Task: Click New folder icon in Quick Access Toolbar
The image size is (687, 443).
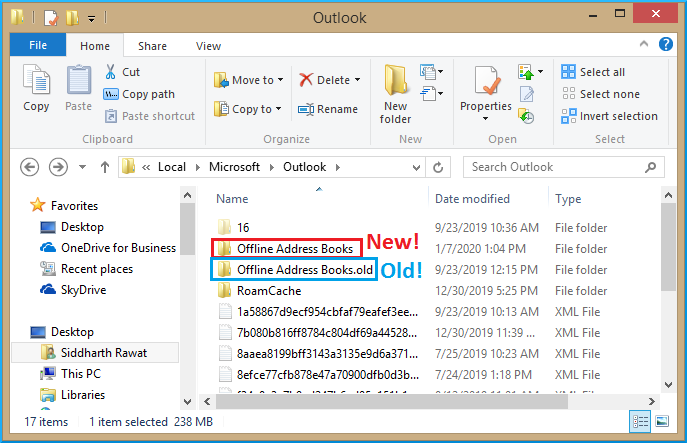Action: coord(72,18)
